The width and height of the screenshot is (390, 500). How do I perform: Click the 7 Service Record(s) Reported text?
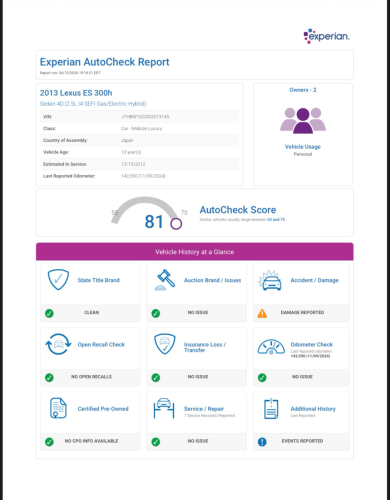point(209,416)
